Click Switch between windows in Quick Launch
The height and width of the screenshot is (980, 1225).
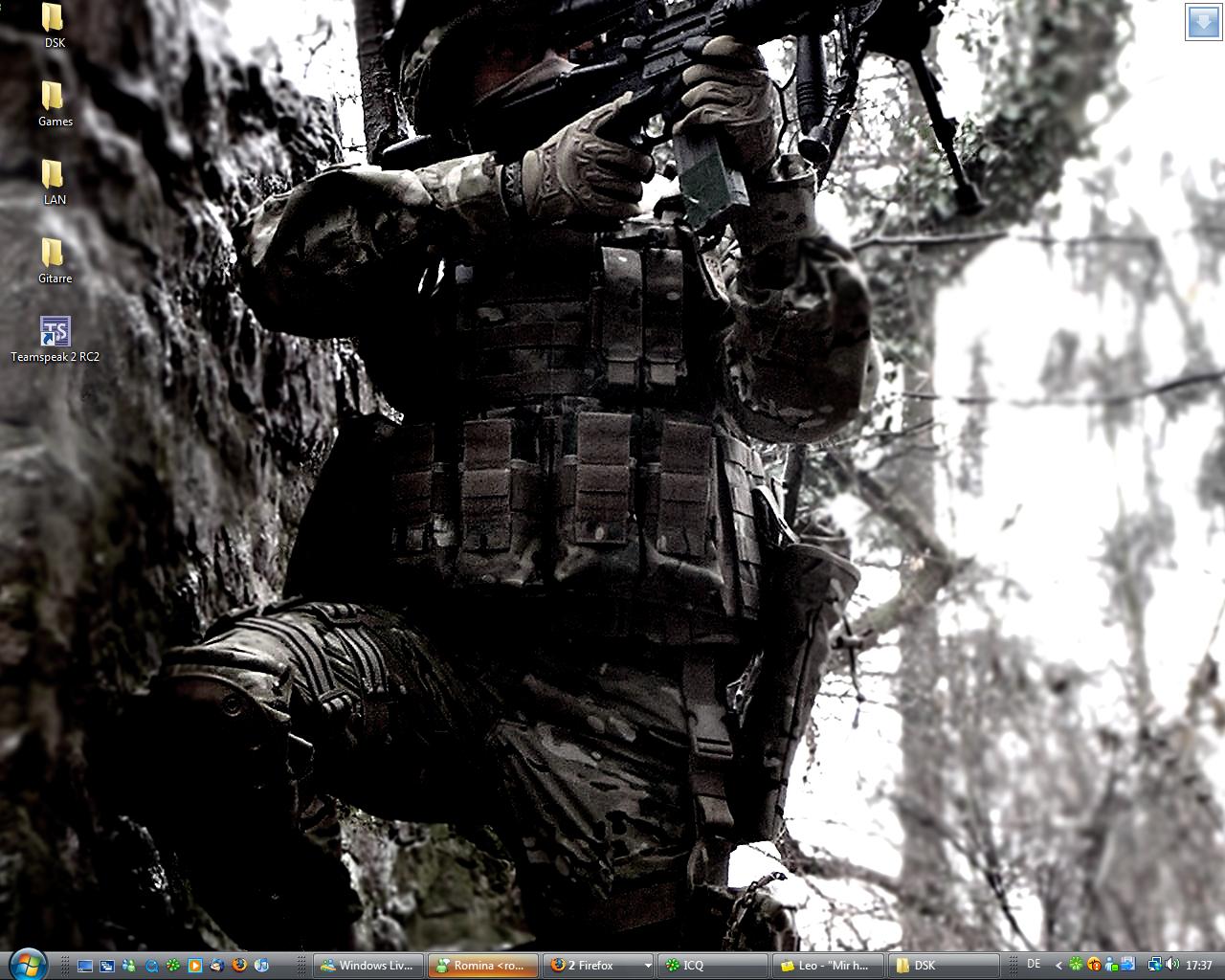pos(107,966)
